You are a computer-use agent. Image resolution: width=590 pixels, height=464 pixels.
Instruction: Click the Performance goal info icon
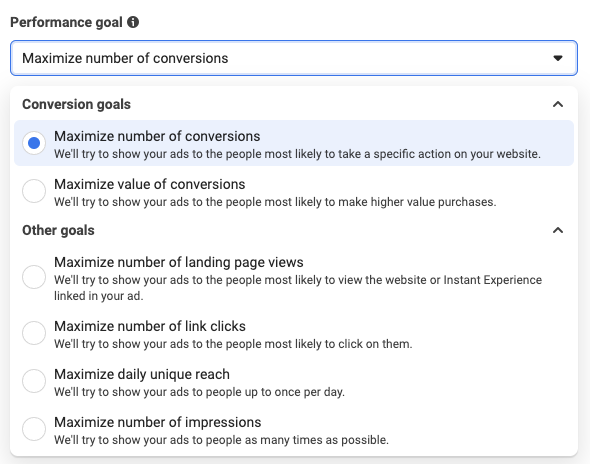(133, 22)
